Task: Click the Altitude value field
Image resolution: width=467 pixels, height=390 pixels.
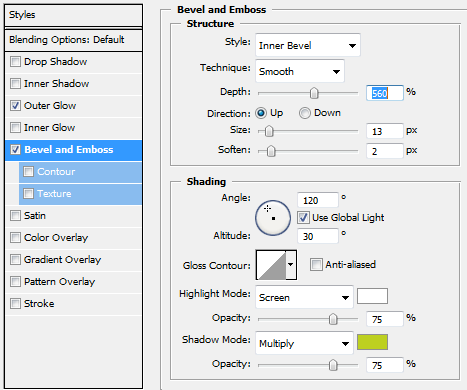Action: 318,236
